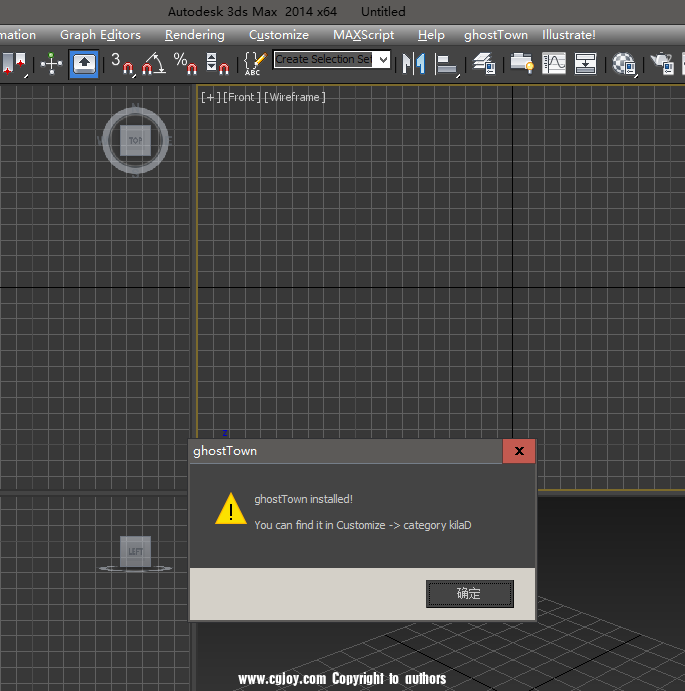
Task: Open the Illustrate! menu
Action: (x=569, y=35)
